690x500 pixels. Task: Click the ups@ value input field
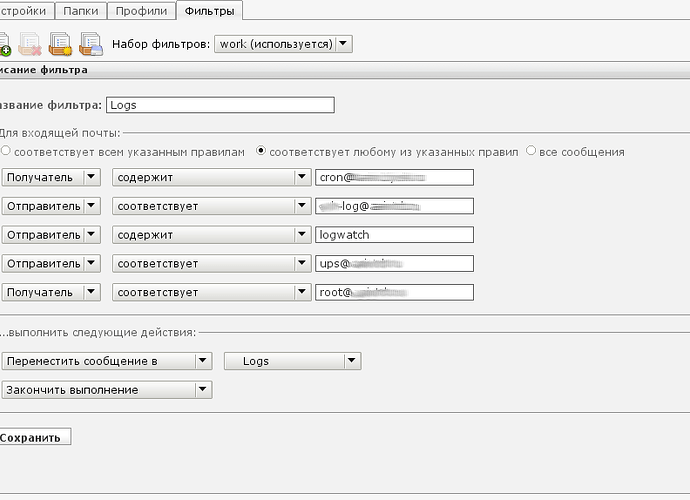click(394, 264)
